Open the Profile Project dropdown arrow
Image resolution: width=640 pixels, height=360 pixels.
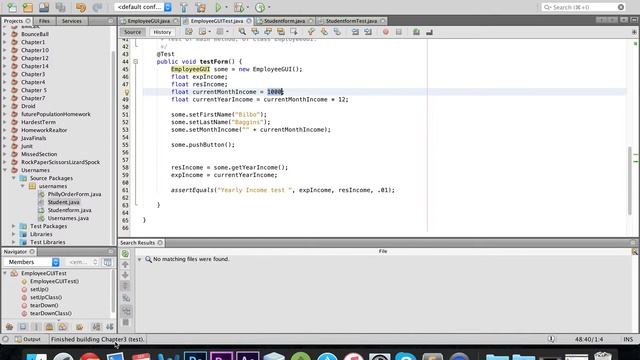tap(269, 7)
